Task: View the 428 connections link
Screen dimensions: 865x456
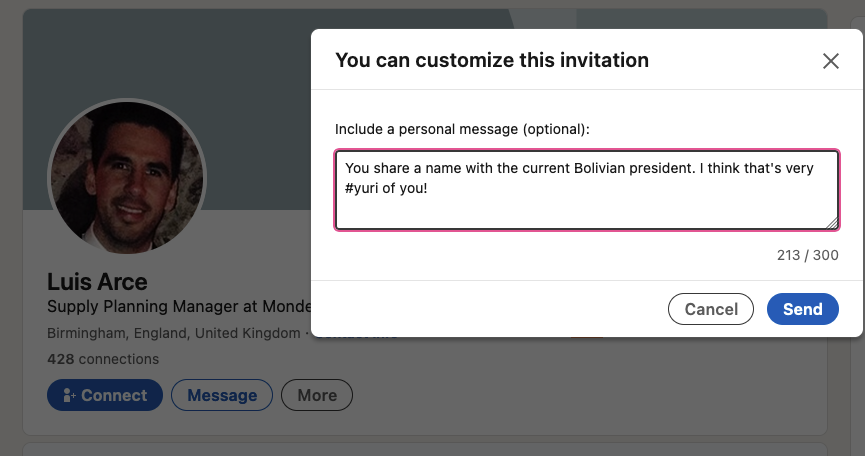Action: [x=103, y=359]
